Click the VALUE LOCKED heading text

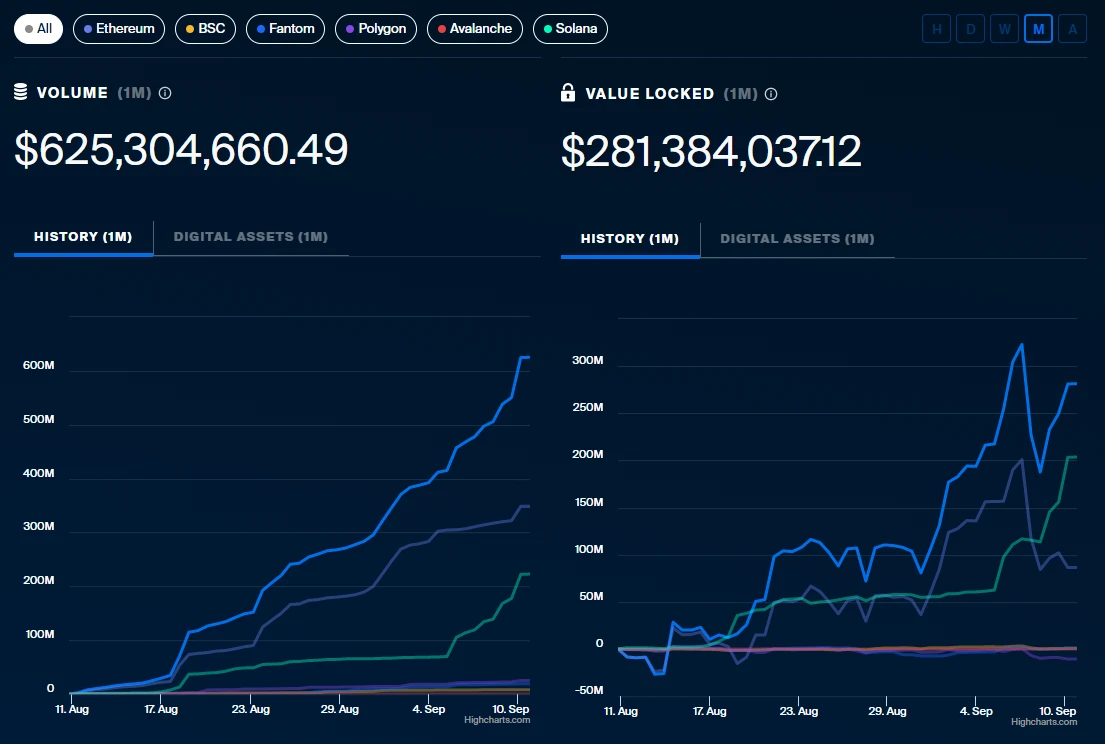pos(650,94)
